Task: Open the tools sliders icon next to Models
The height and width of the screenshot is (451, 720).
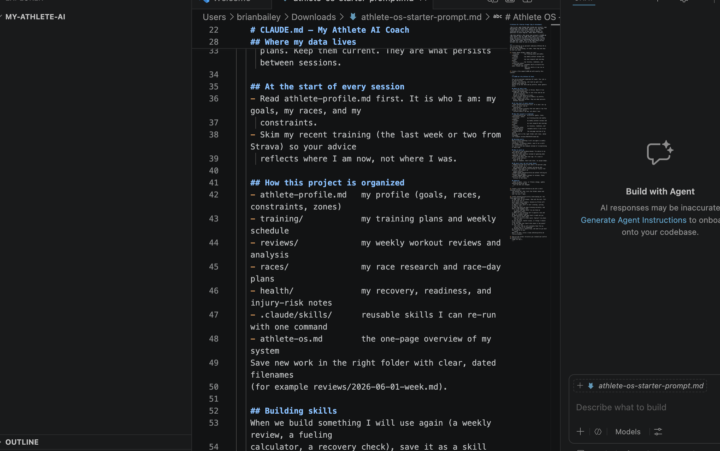Action: (x=658, y=432)
